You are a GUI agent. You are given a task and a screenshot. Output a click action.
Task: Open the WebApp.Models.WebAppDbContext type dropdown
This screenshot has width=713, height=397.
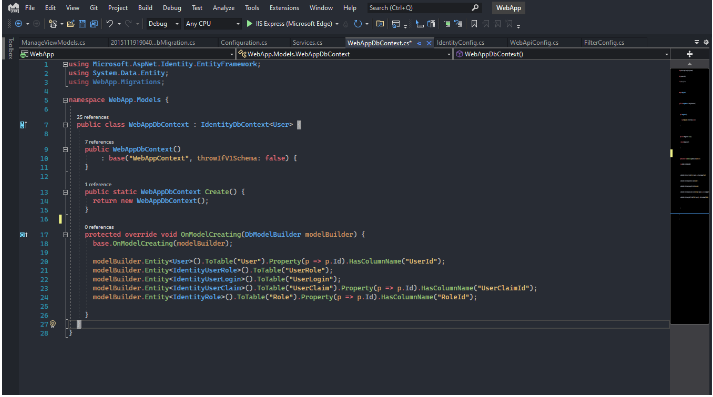point(344,54)
